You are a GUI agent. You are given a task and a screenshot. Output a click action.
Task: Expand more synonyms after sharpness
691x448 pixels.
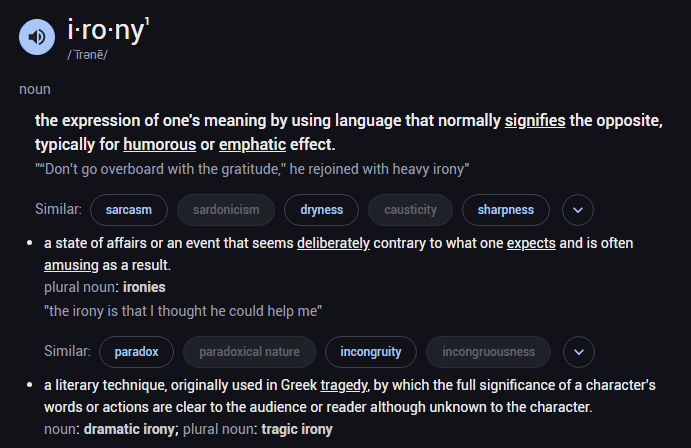[578, 210]
